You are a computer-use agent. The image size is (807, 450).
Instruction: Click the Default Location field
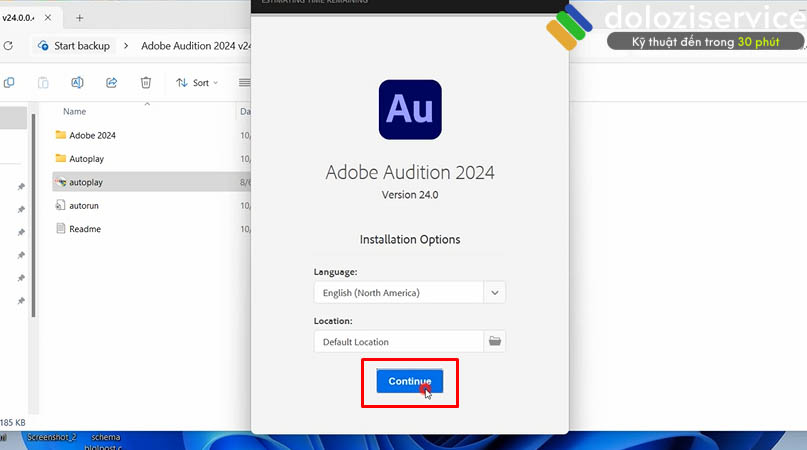(x=398, y=341)
